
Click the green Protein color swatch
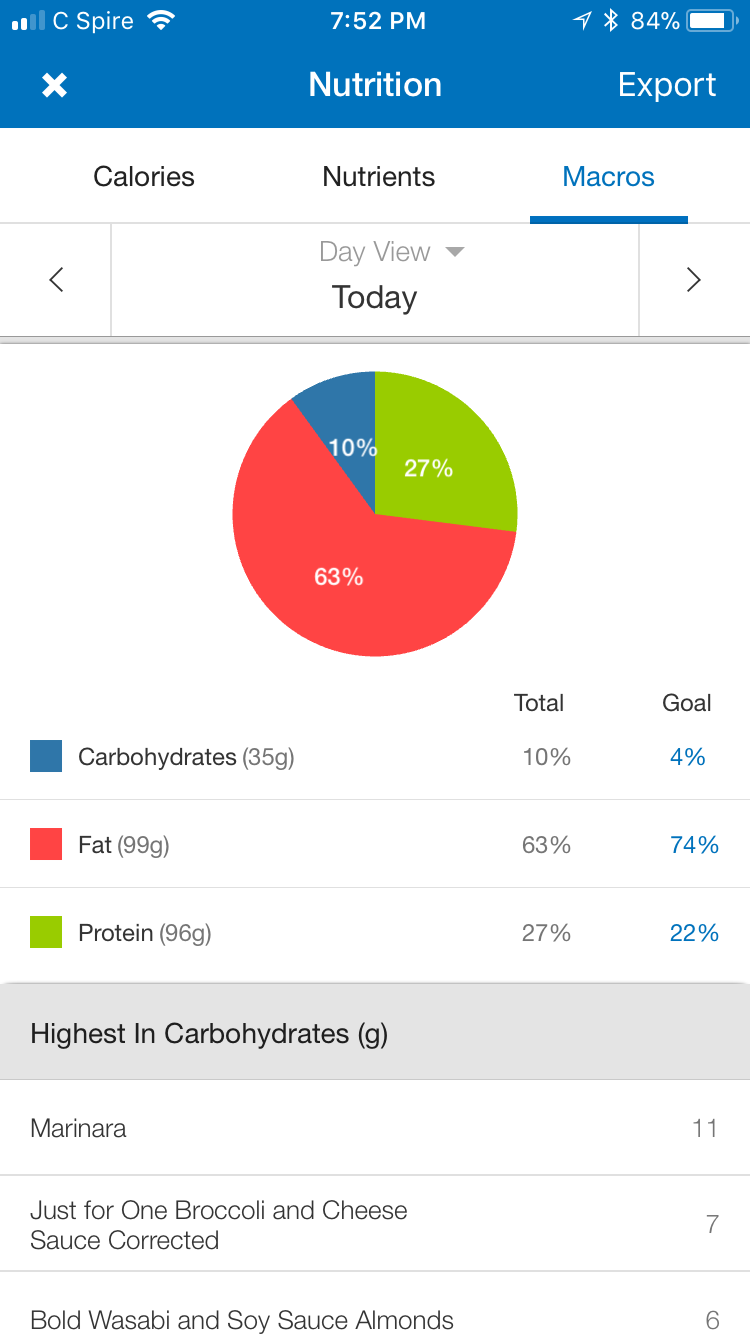coord(46,932)
